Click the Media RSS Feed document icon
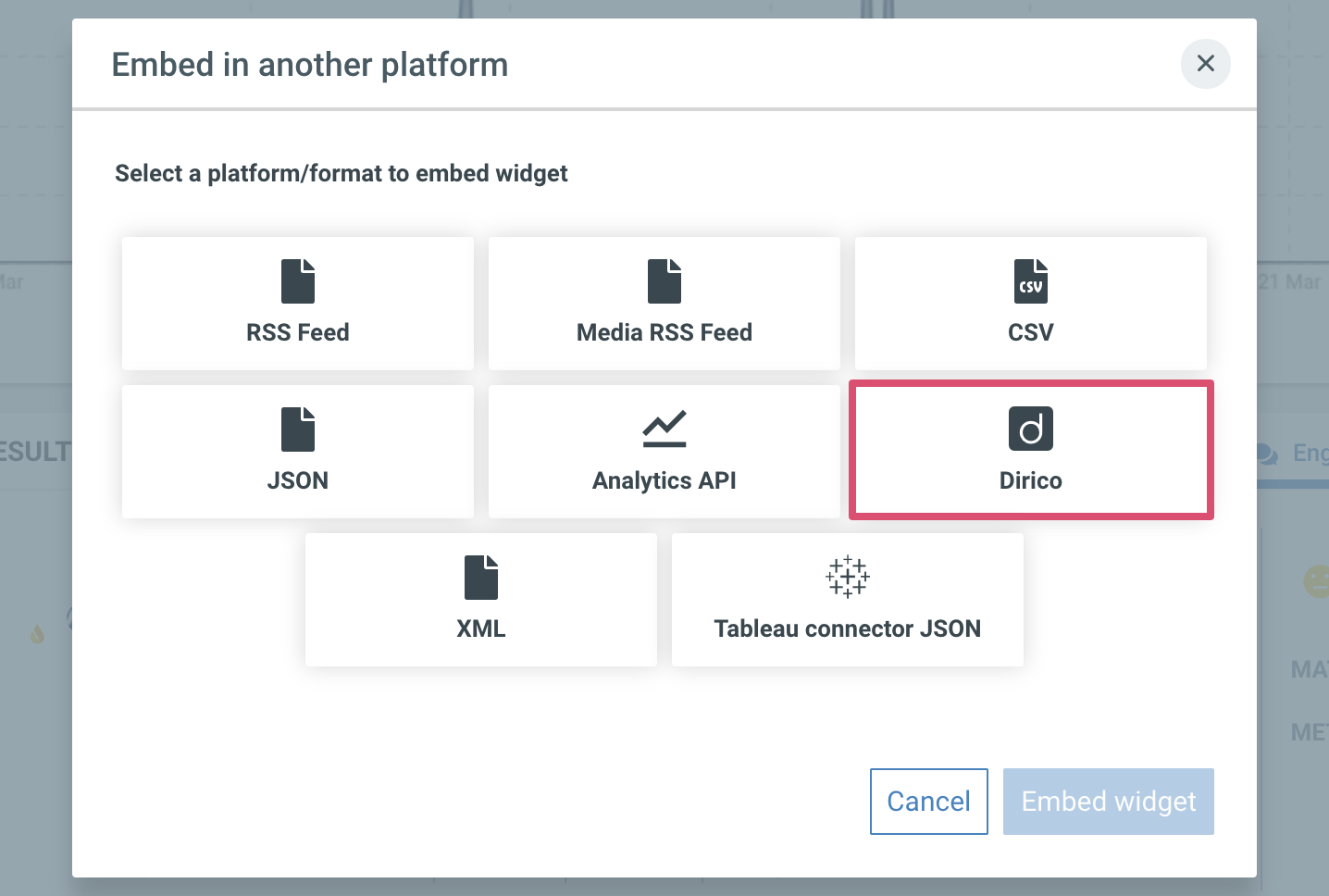 click(x=664, y=281)
